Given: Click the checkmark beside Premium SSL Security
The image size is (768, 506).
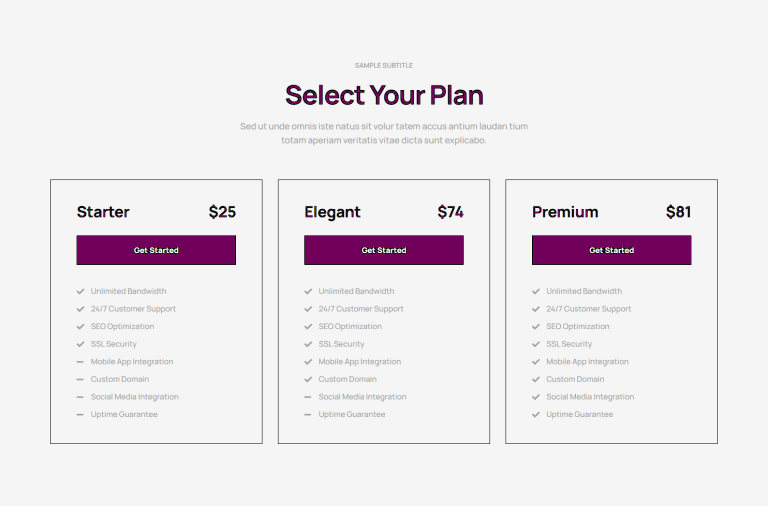Looking at the screenshot, I should [x=536, y=344].
